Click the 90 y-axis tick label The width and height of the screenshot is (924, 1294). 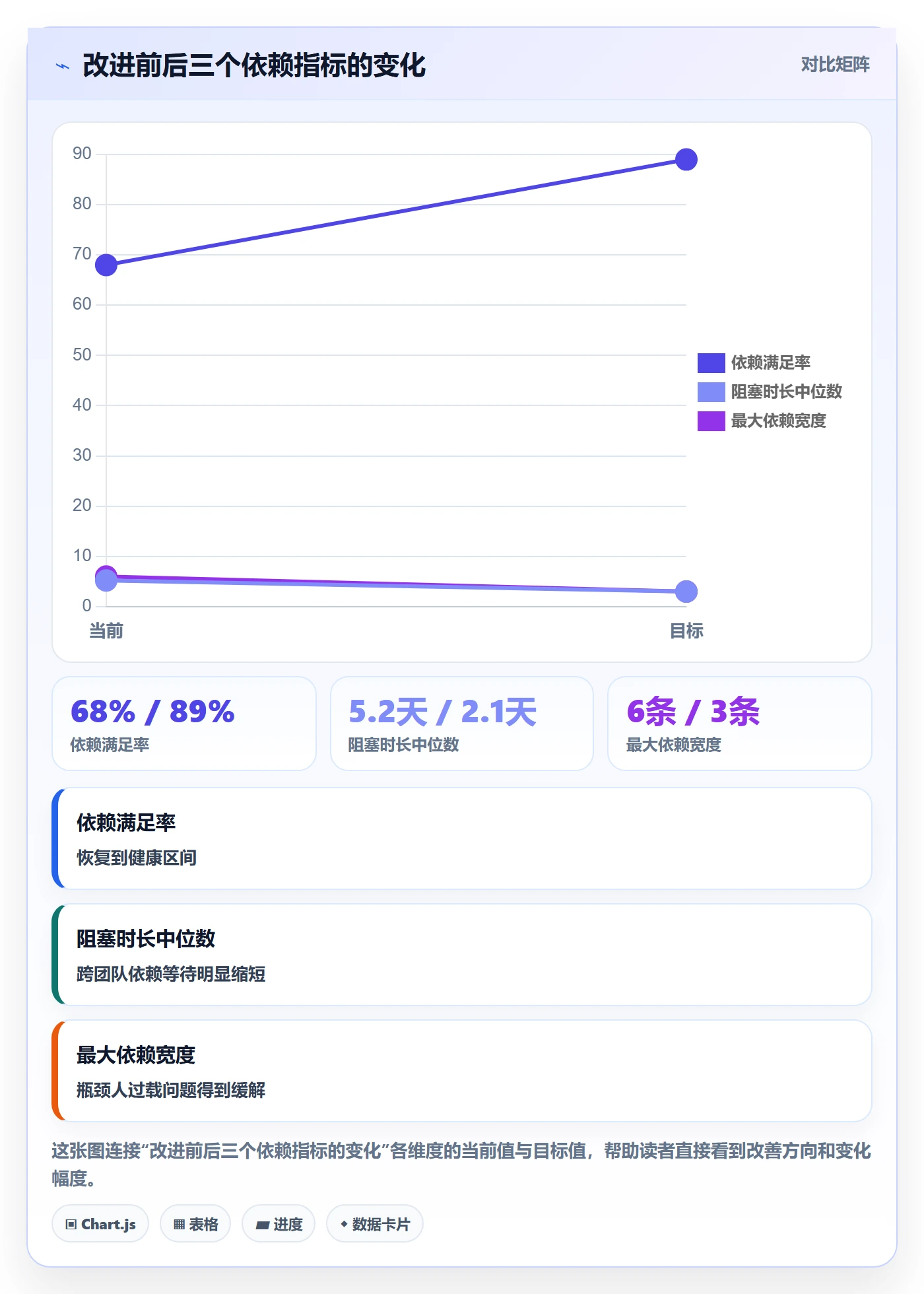[82, 153]
